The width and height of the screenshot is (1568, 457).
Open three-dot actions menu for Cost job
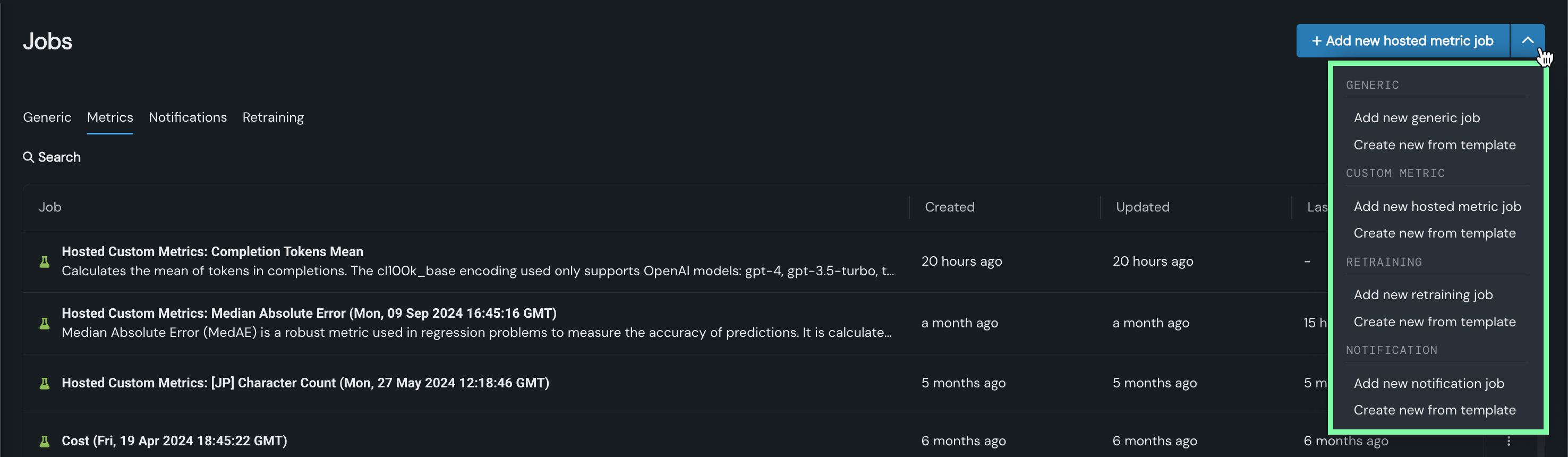1509,441
